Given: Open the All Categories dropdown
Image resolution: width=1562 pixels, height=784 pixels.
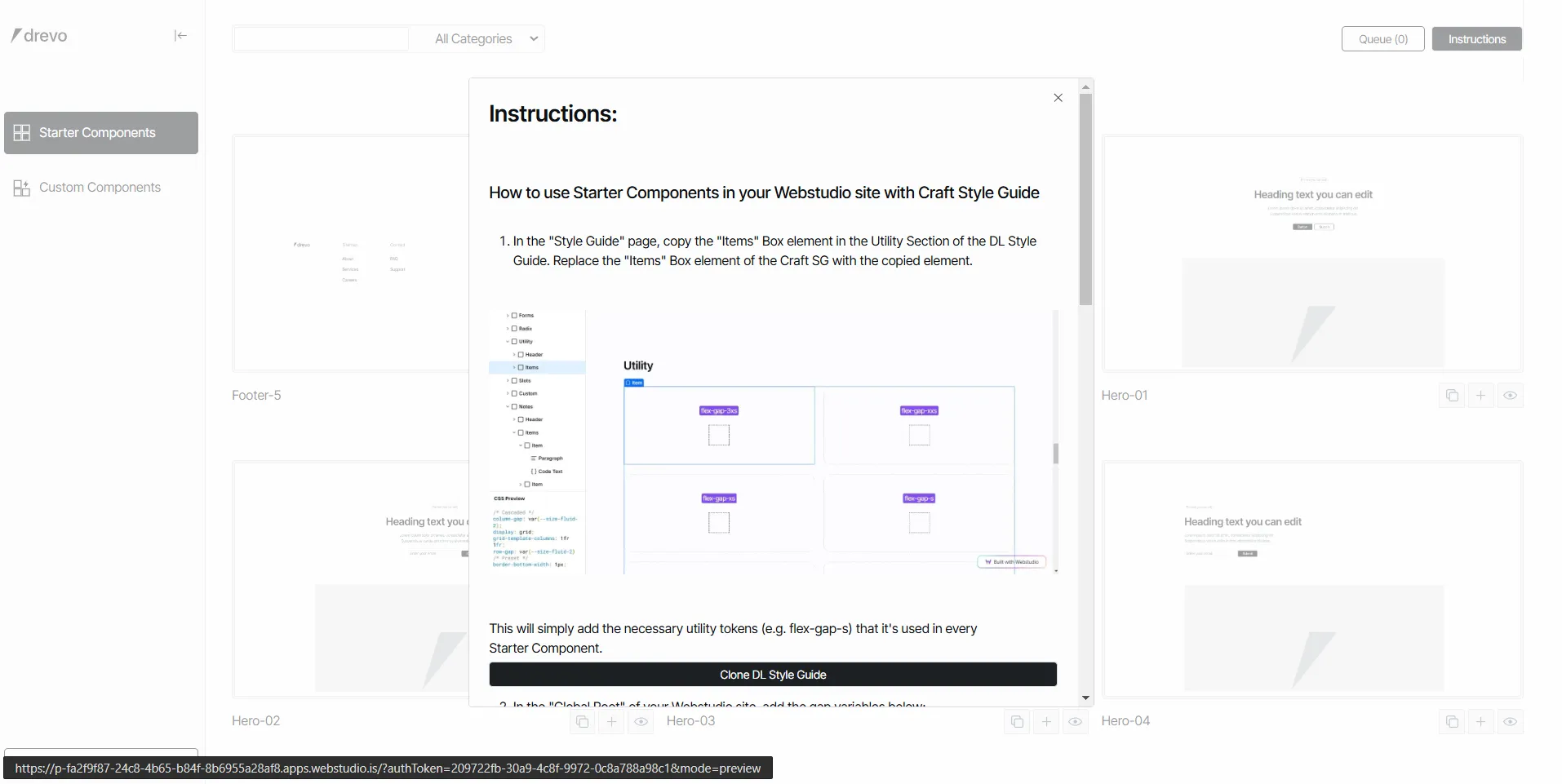Looking at the screenshot, I should (x=486, y=38).
